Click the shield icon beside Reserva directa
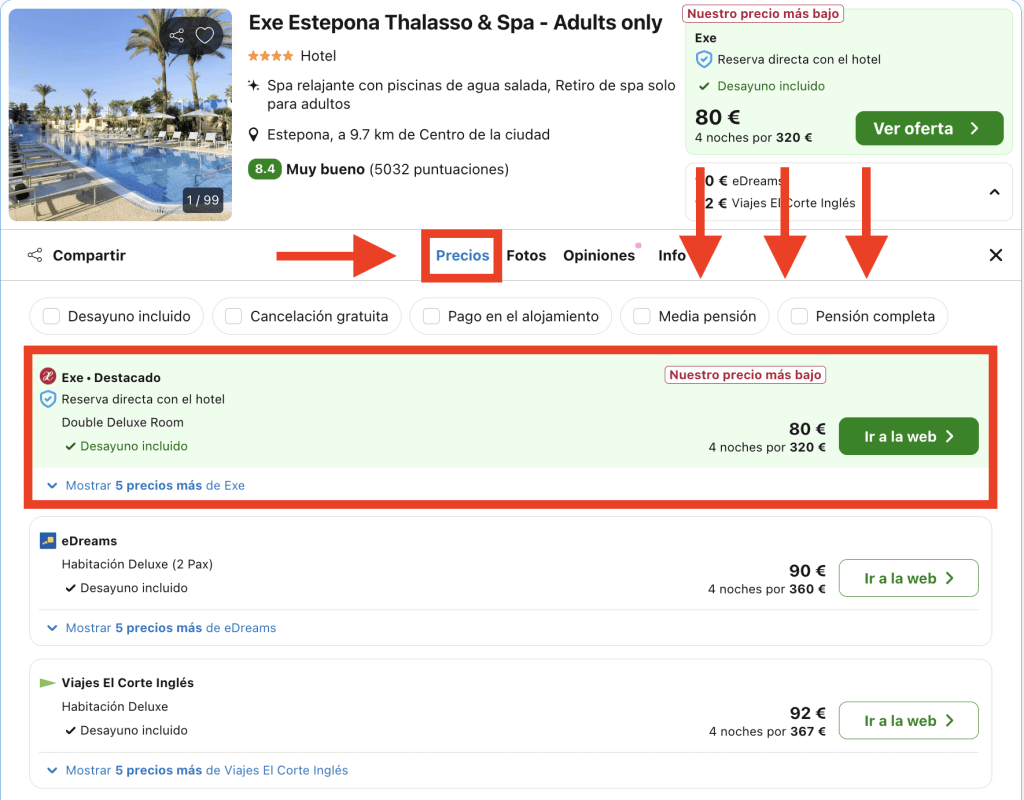 [47, 399]
